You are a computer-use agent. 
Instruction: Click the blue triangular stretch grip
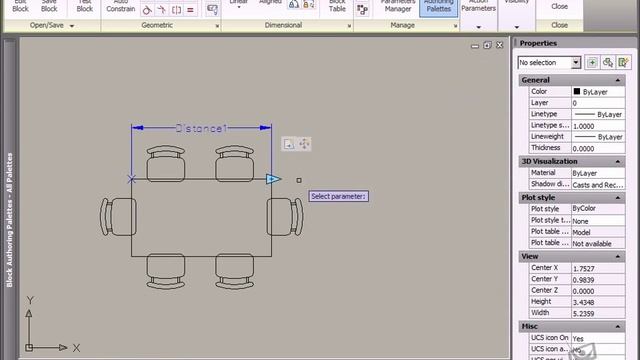pyautogui.click(x=273, y=179)
